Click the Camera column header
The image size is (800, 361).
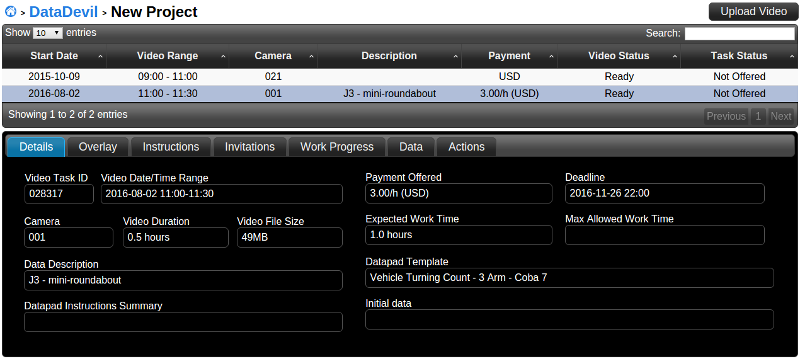click(273, 56)
